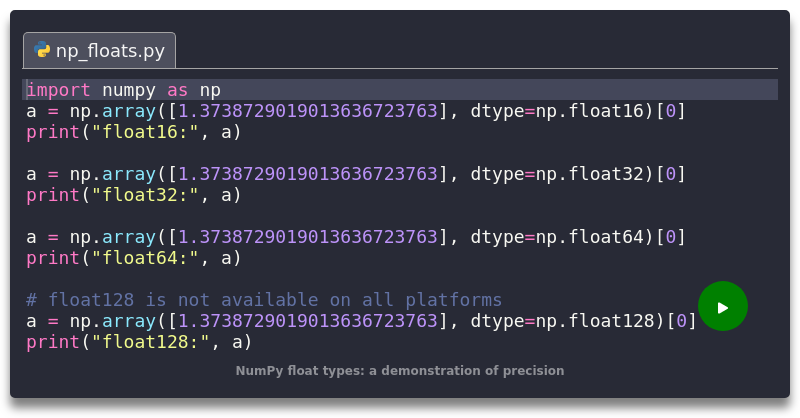
Task: Click the number literal in float16 array line
Action: click(x=308, y=110)
